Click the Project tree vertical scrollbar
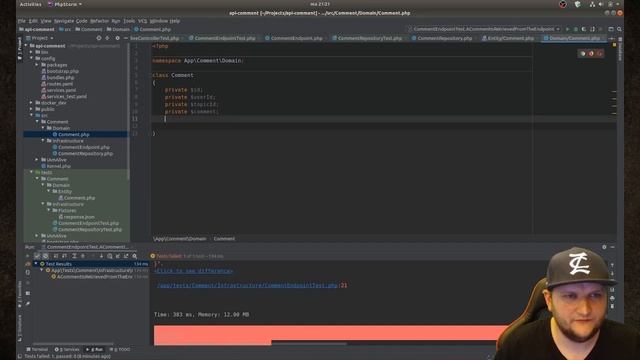Viewport: 640px width, 360px height. (x=129, y=110)
